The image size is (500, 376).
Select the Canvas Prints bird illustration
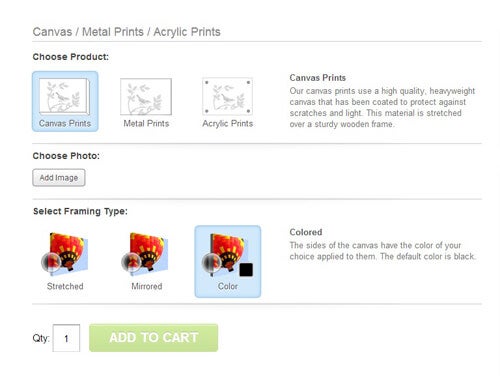pyautogui.click(x=64, y=97)
